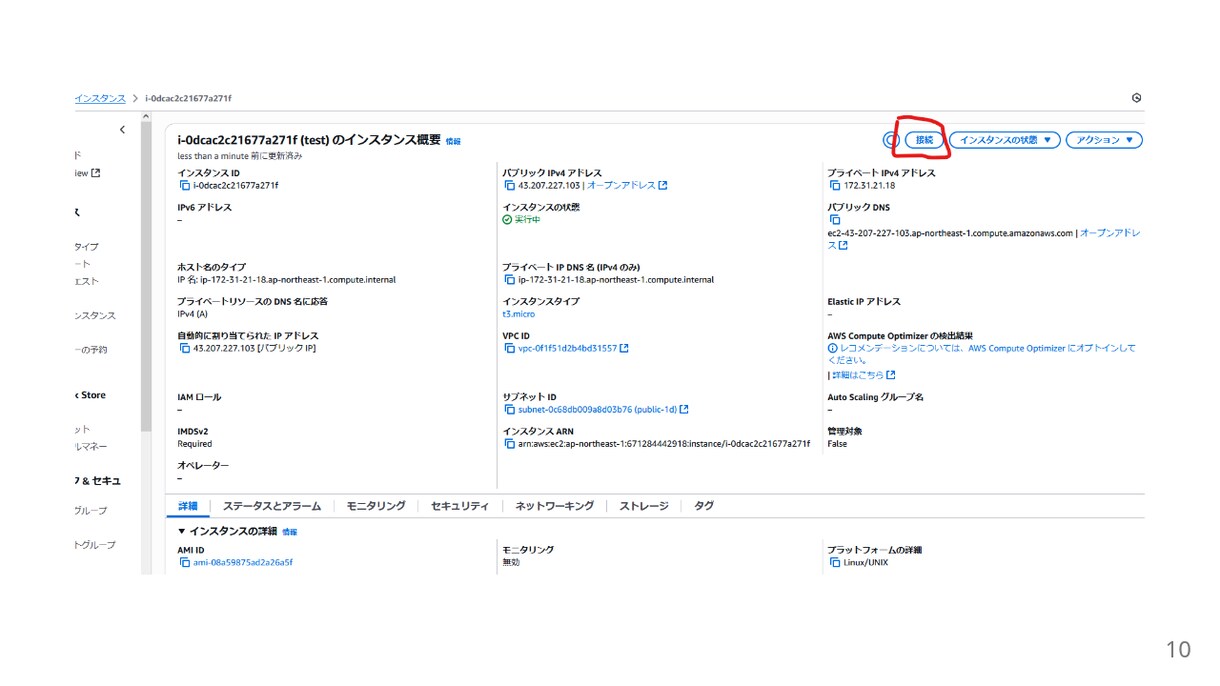The width and height of the screenshot is (1220, 686).
Task: Open the vpc-0f1f51d2b4bd31557 link
Action: coord(567,349)
